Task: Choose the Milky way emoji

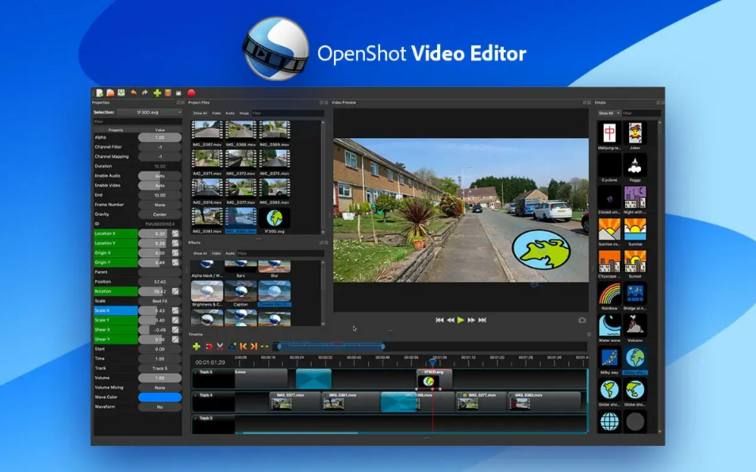Action: pyautogui.click(x=609, y=358)
